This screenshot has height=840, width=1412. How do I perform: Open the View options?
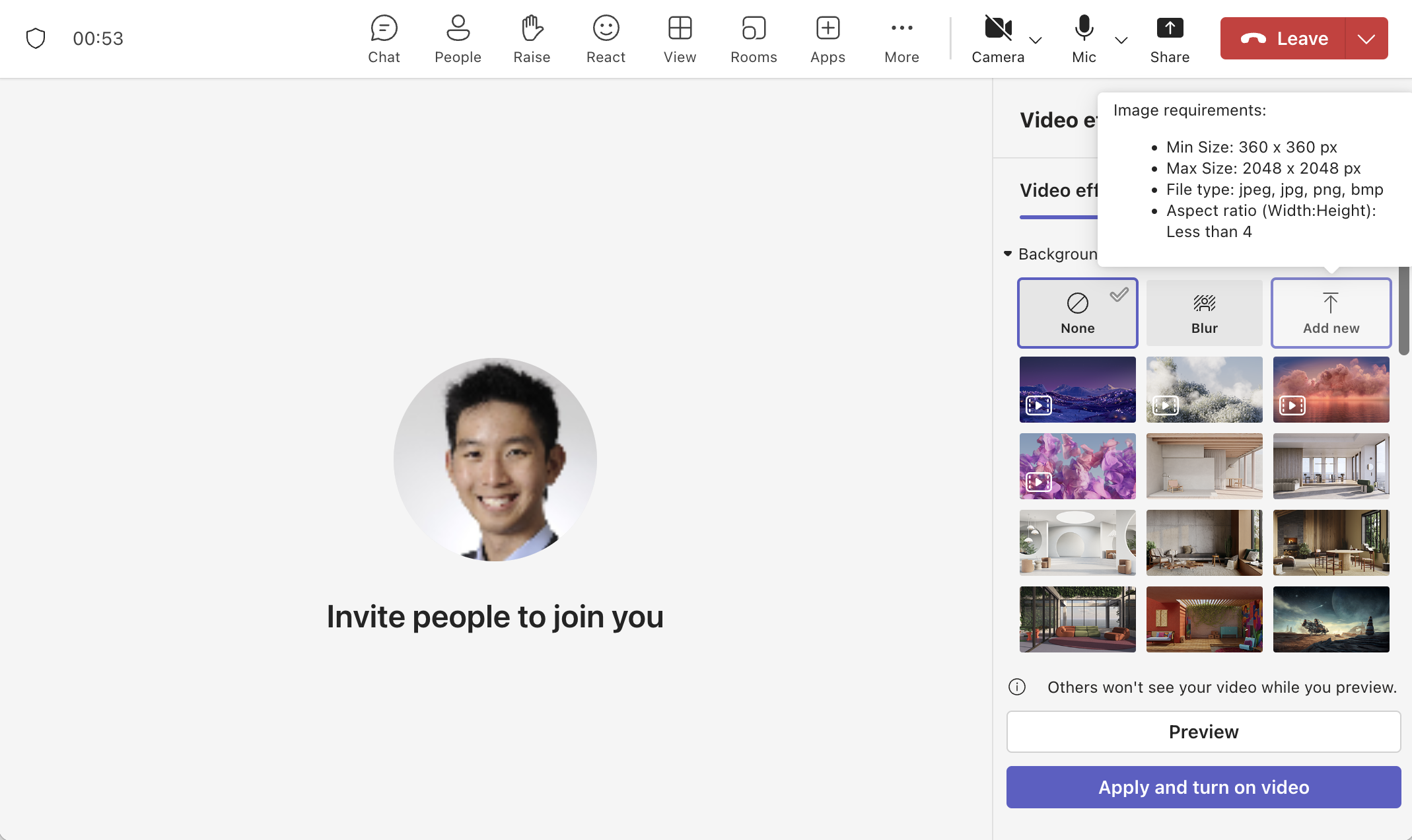pyautogui.click(x=680, y=38)
